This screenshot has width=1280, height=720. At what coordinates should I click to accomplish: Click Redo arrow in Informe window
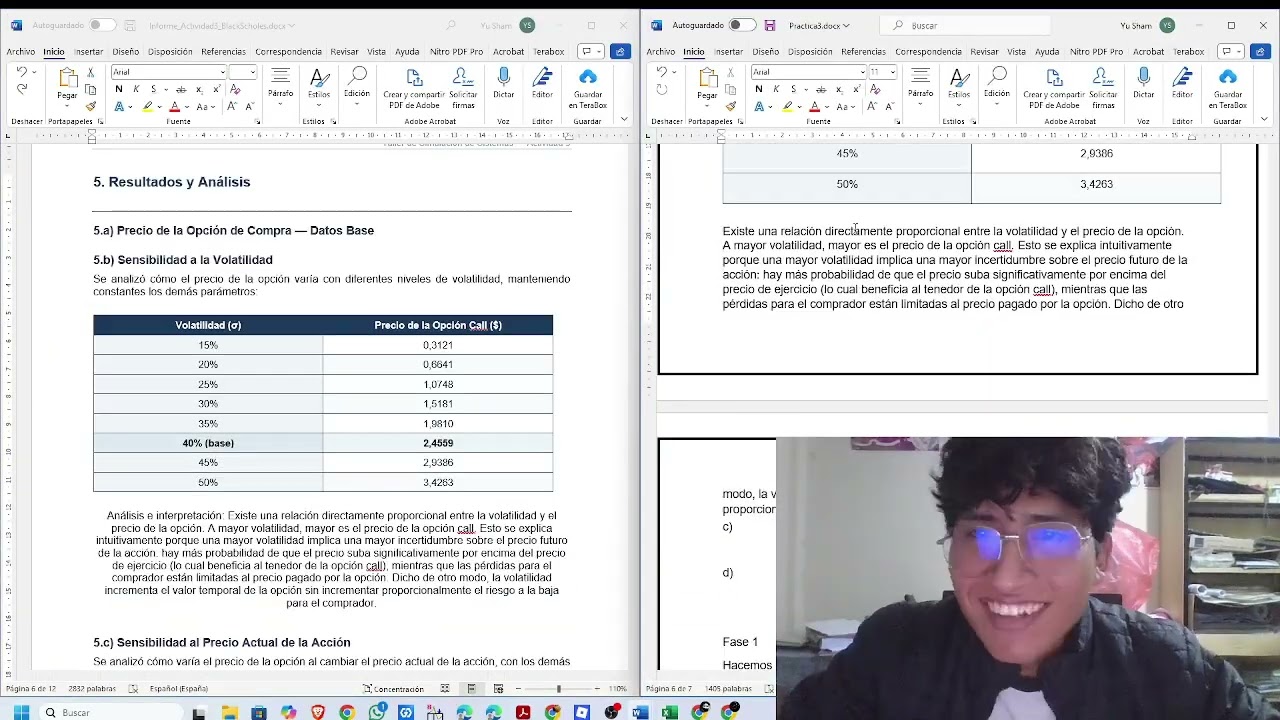[22, 89]
